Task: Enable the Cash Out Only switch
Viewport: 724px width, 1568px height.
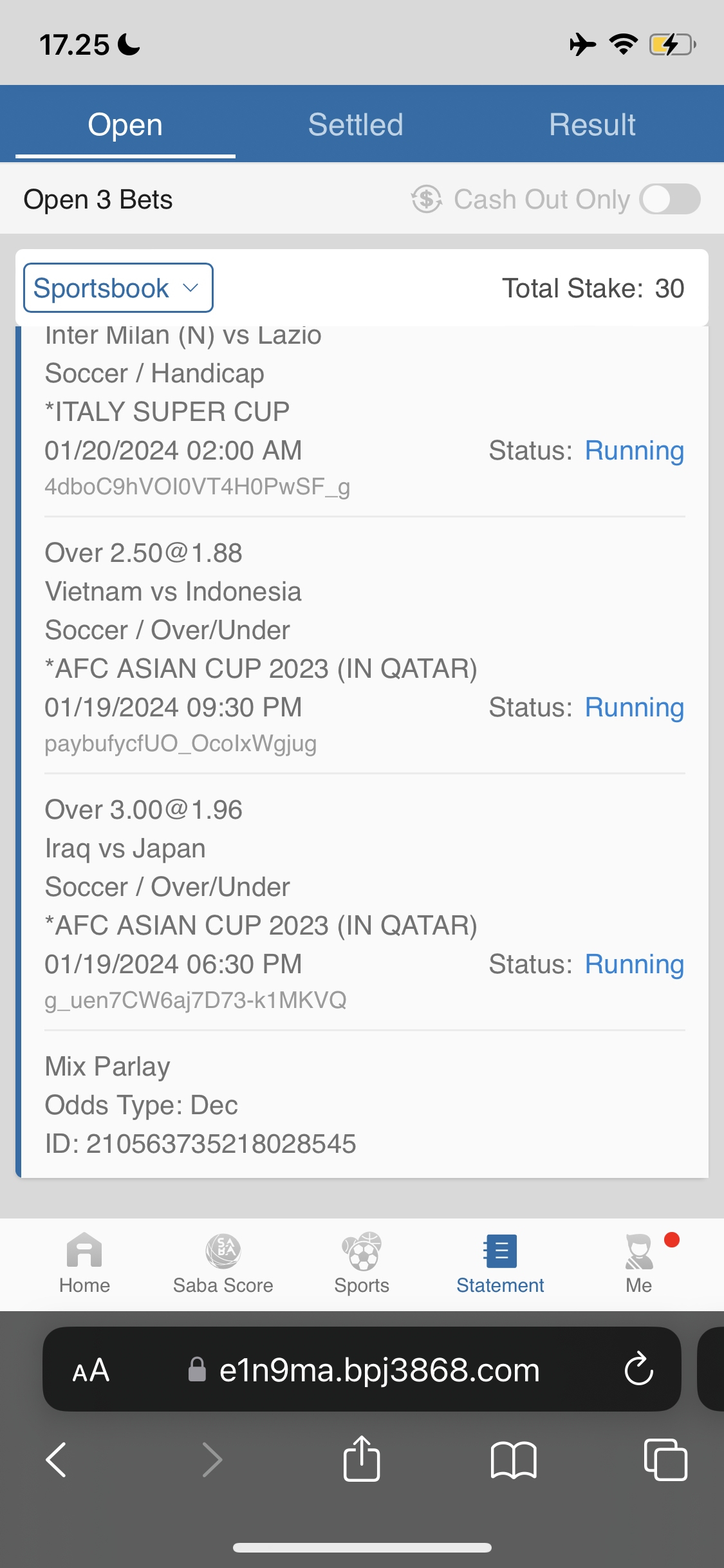Action: click(x=670, y=199)
